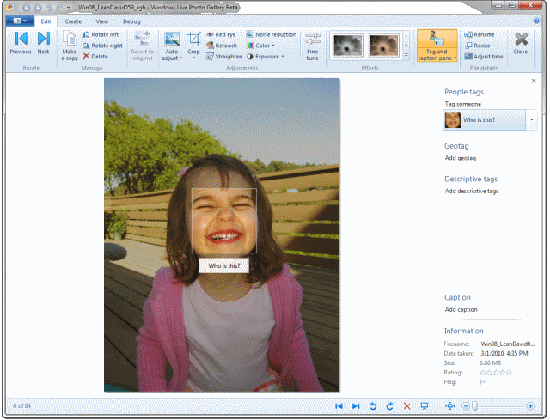Close the tag and caption side pane
The image size is (550, 420).
coord(534,81)
